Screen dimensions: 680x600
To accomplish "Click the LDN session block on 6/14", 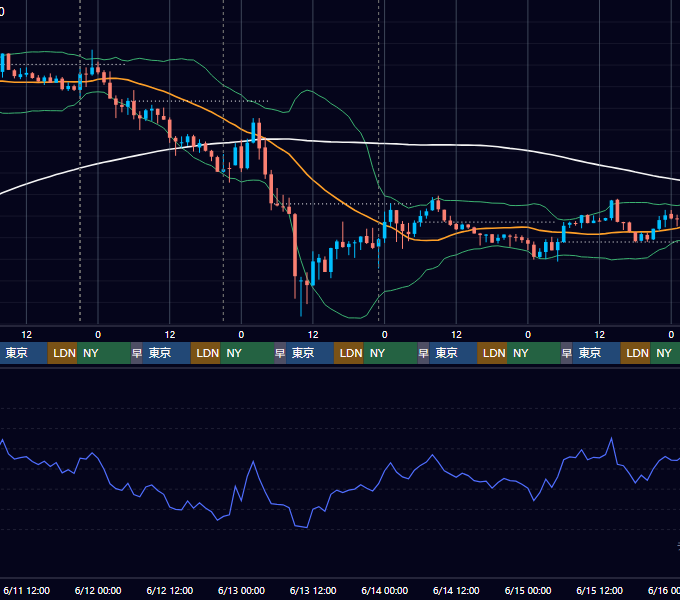I will (492, 353).
